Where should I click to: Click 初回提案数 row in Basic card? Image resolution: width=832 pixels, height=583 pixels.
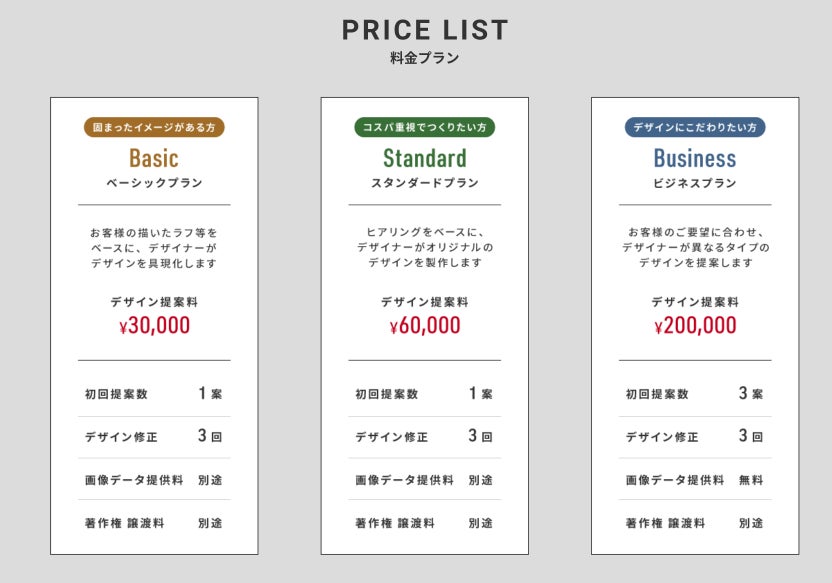[154, 394]
